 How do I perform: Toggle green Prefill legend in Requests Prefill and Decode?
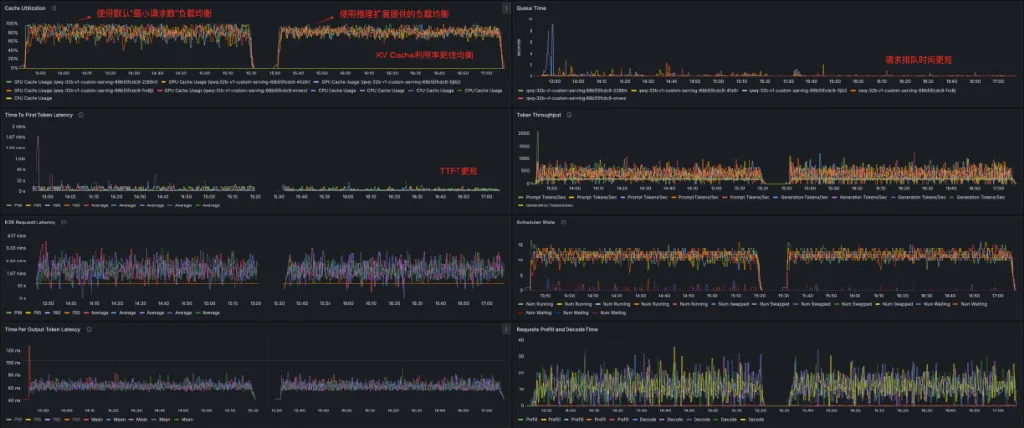coord(526,420)
